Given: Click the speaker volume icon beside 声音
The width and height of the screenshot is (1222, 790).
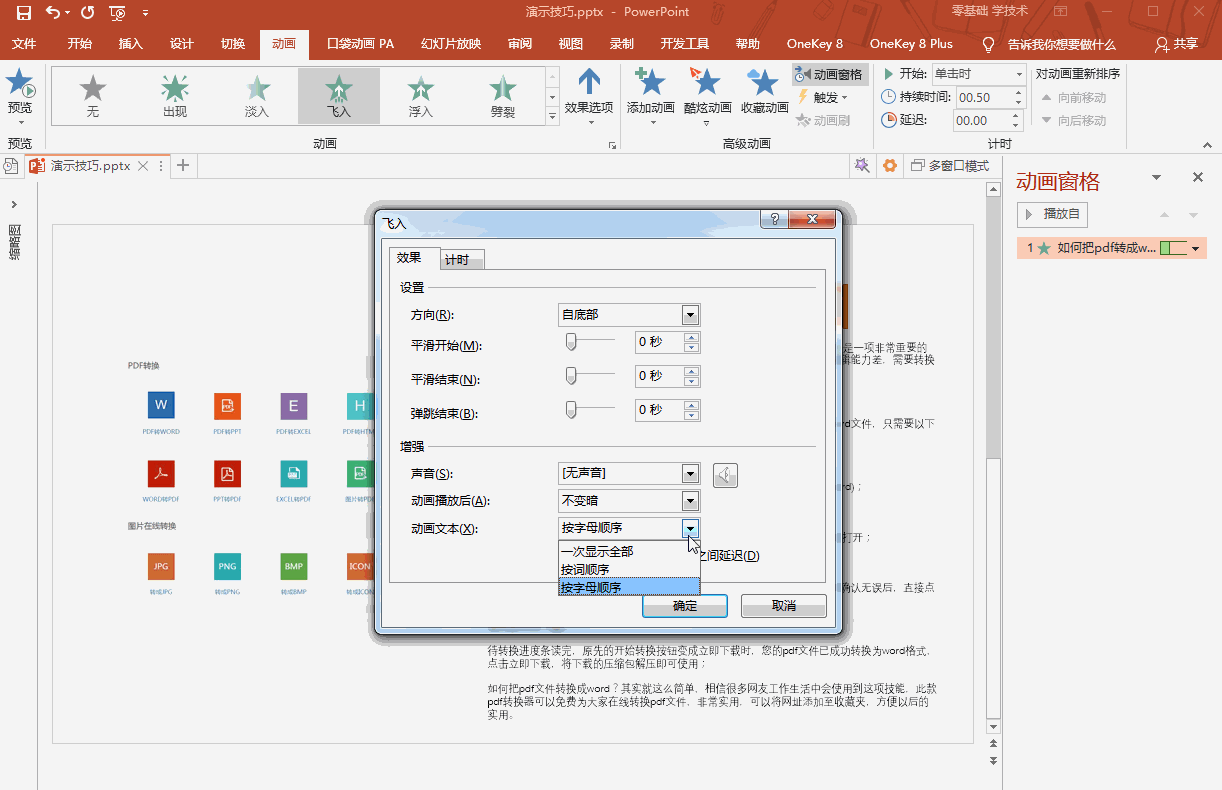Looking at the screenshot, I should pyautogui.click(x=725, y=475).
